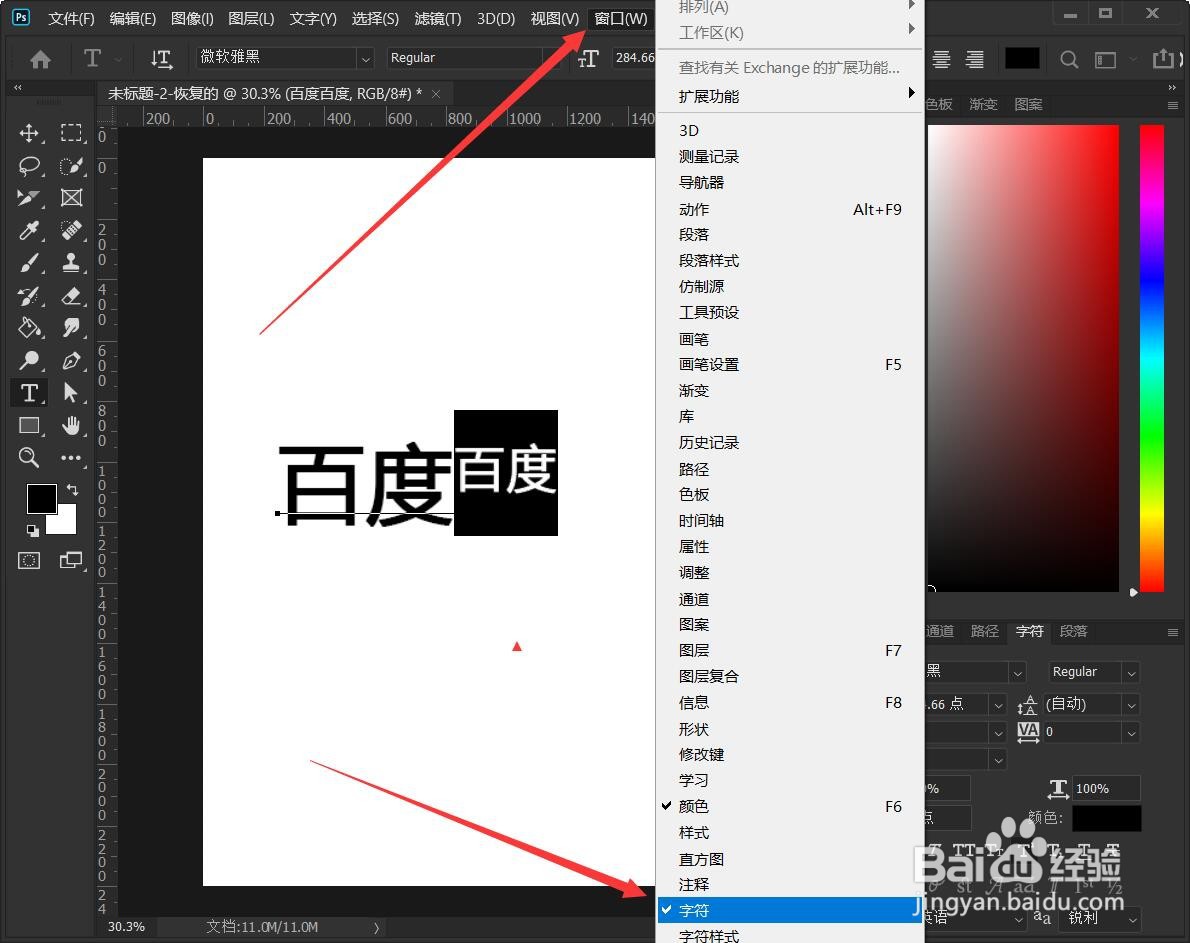1190x943 pixels.
Task: Open (自动) leading dropdown
Action: pyautogui.click(x=1131, y=705)
